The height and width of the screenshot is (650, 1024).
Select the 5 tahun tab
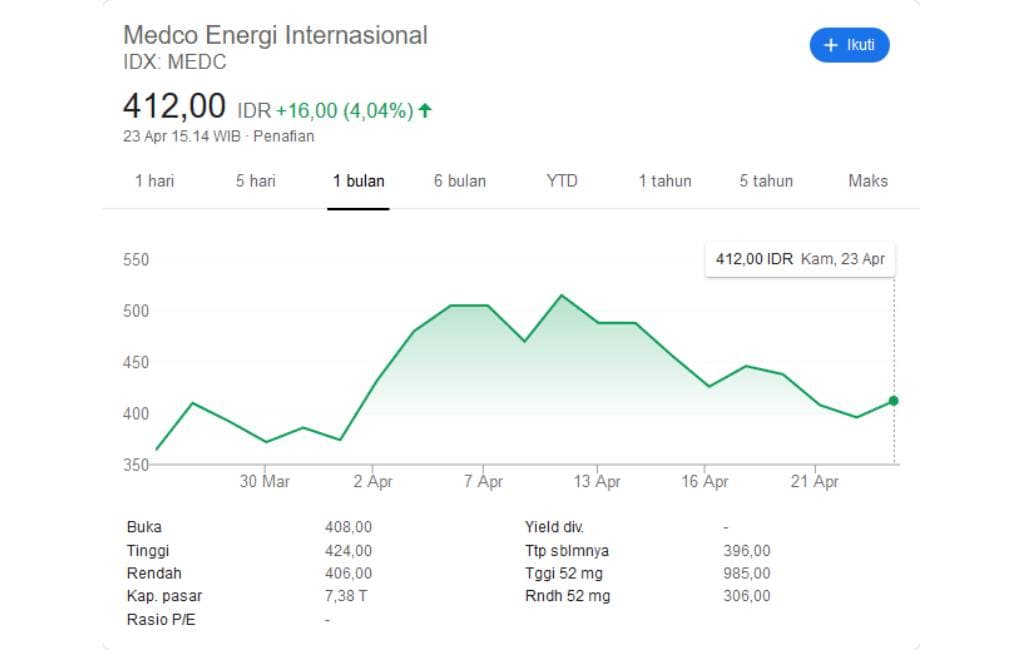coord(765,181)
